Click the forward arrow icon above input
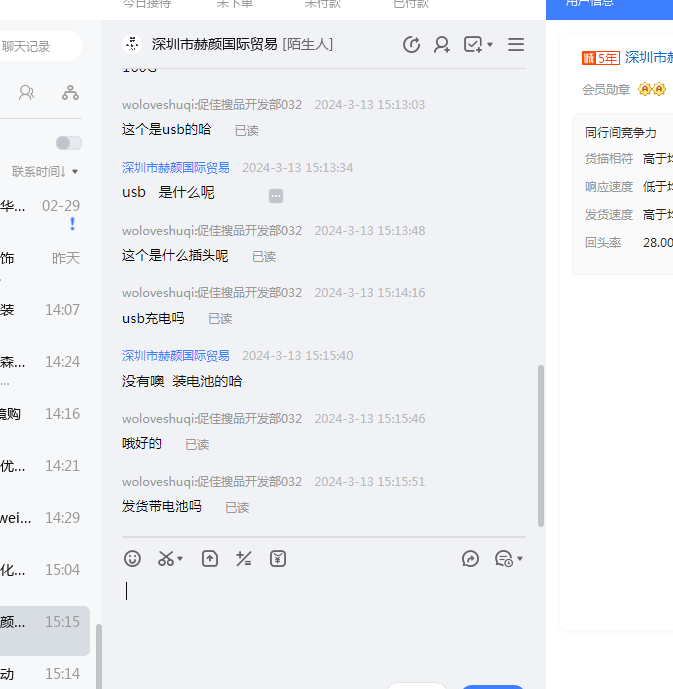Viewport: 673px width, 689px height. coord(470,559)
